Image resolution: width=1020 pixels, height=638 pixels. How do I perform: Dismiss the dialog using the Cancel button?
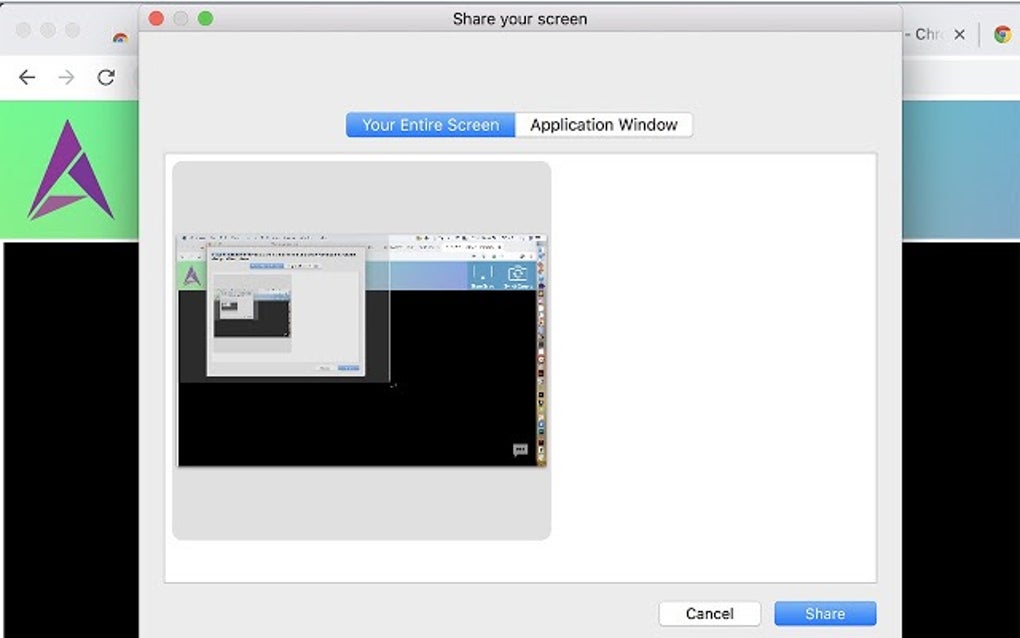tap(709, 613)
